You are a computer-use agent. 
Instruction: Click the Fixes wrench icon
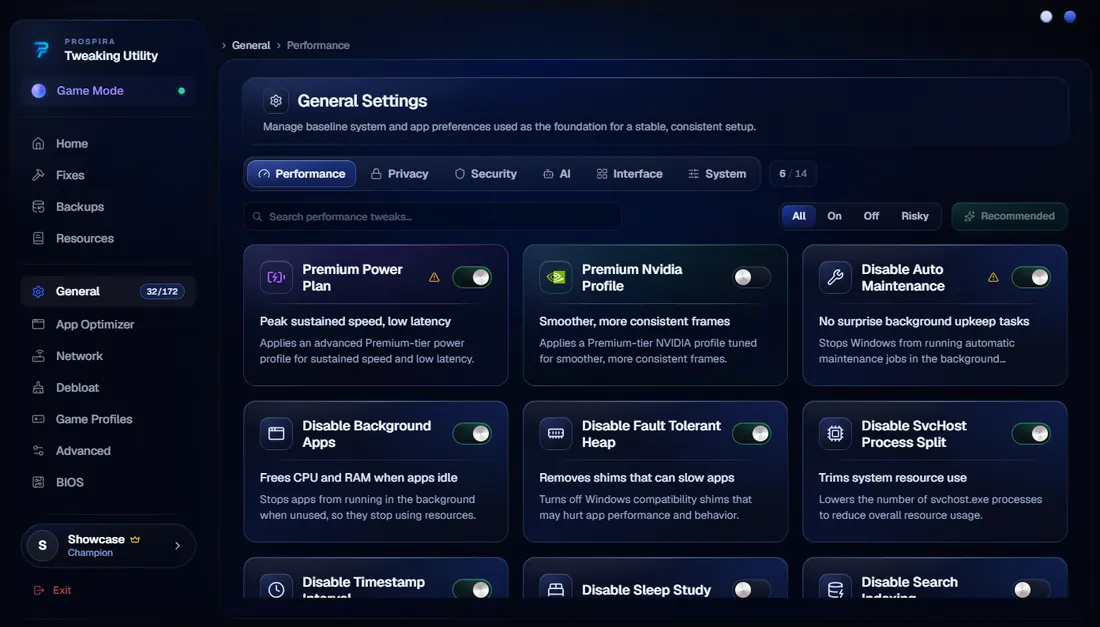click(39, 175)
